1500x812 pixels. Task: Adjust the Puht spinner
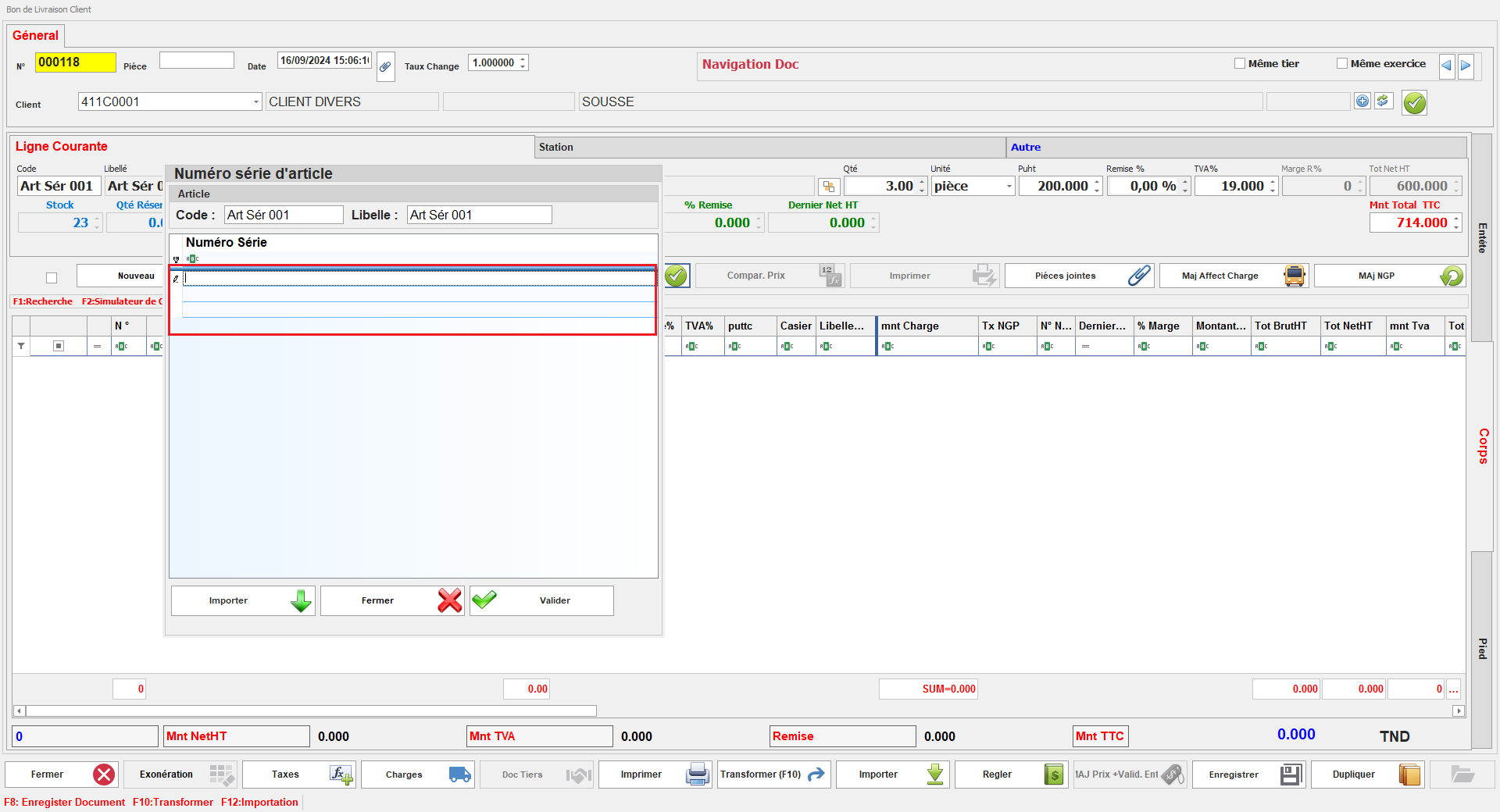coord(1097,187)
